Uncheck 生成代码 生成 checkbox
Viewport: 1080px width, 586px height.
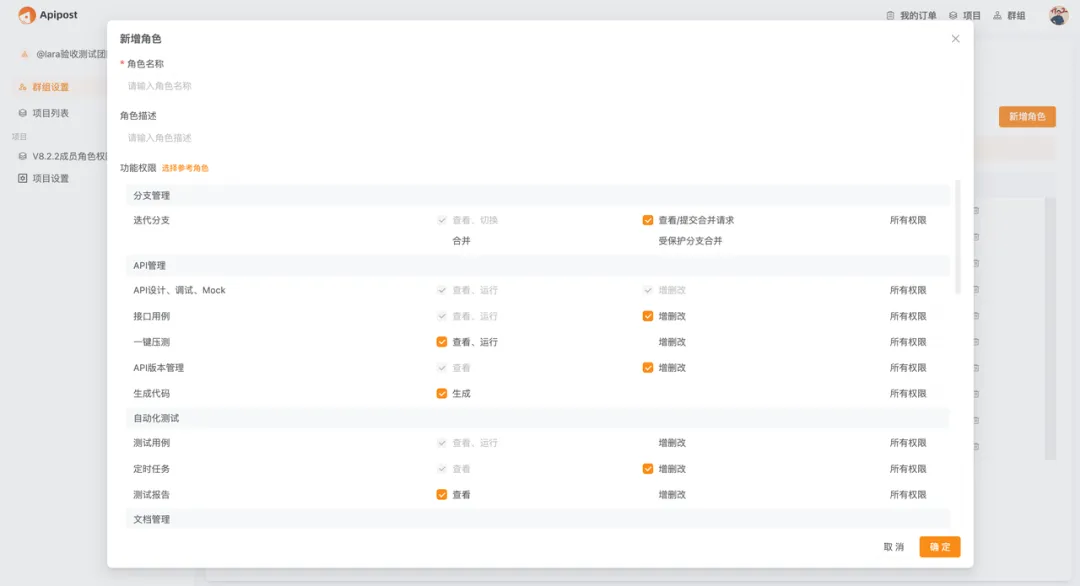point(442,394)
